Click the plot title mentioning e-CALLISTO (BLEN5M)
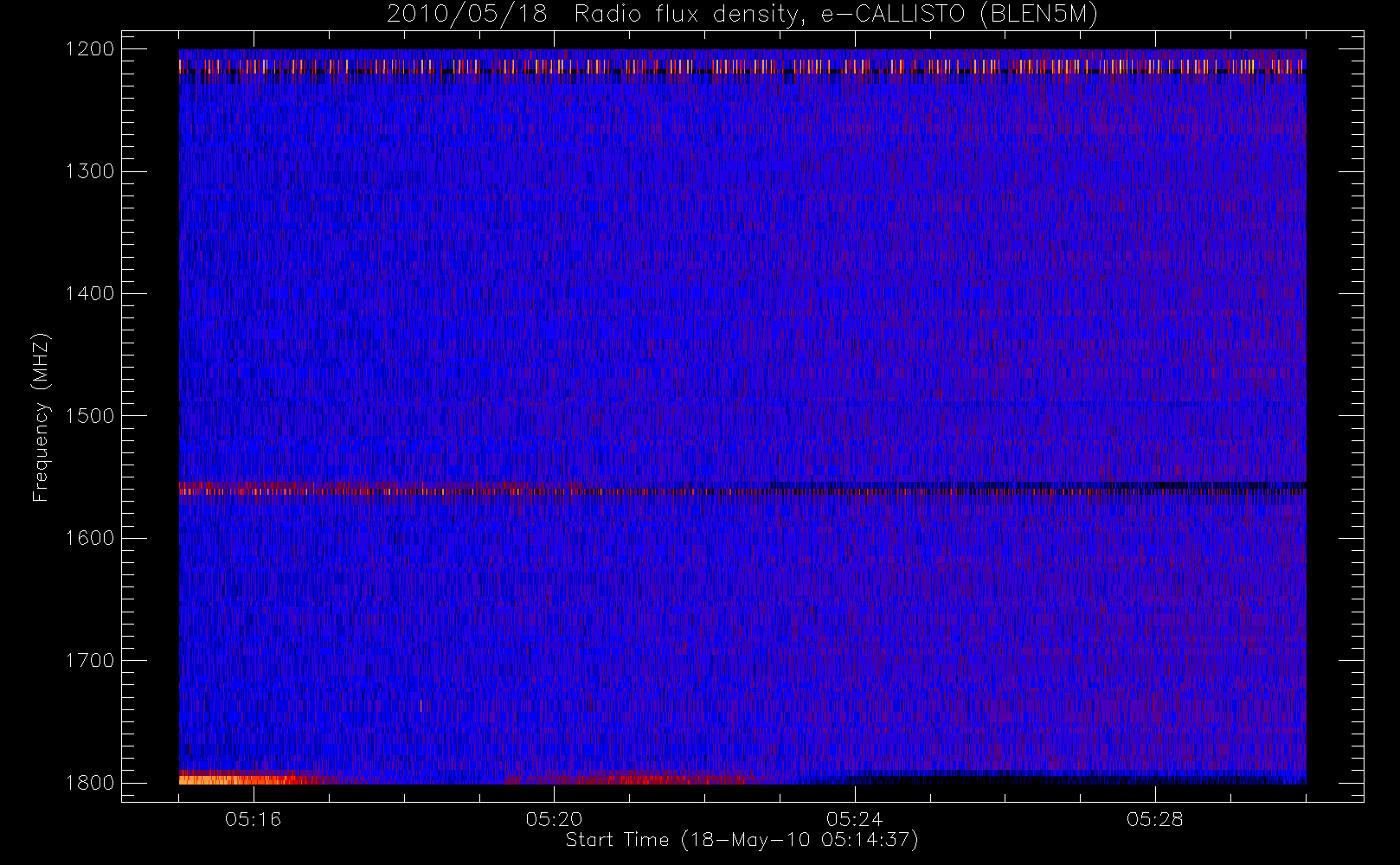 point(742,15)
